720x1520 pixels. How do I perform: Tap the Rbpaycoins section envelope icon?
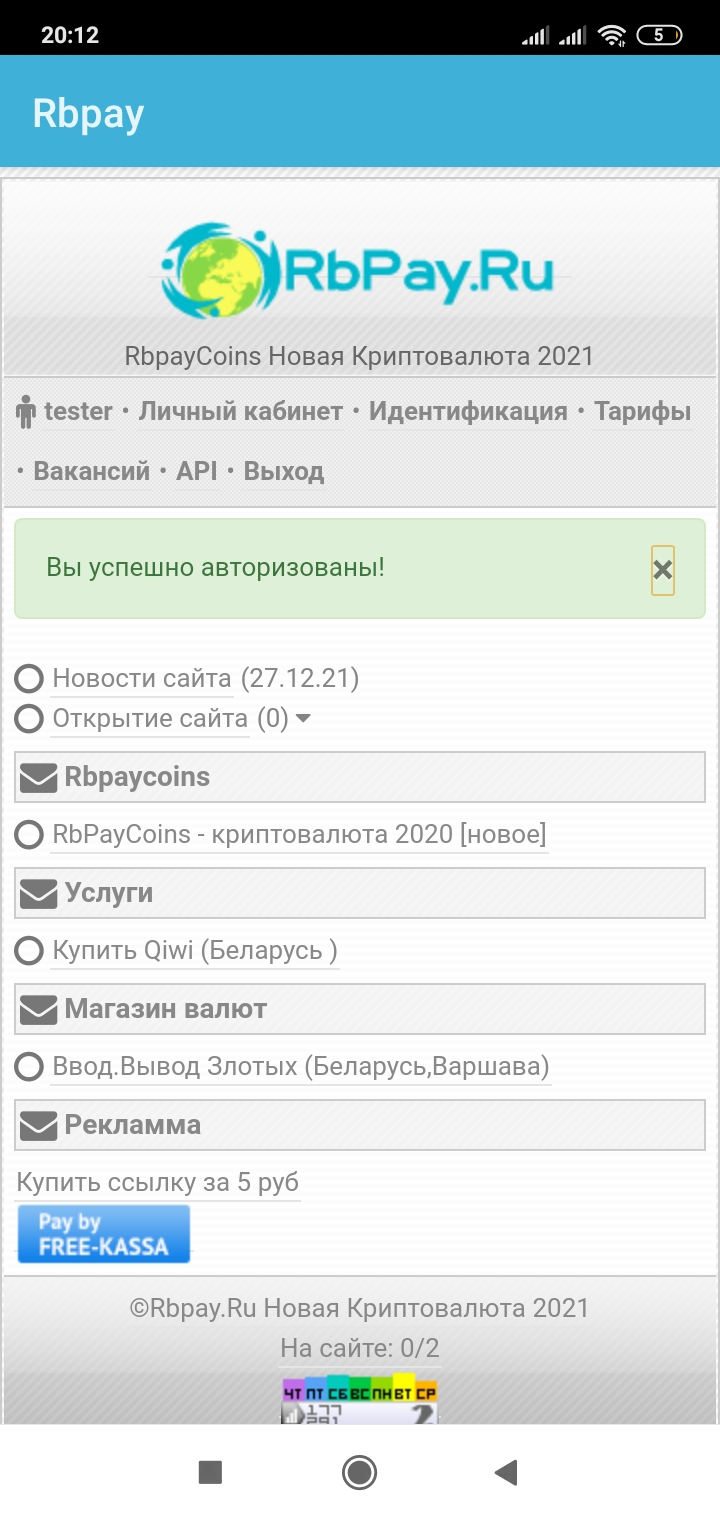[x=39, y=778]
